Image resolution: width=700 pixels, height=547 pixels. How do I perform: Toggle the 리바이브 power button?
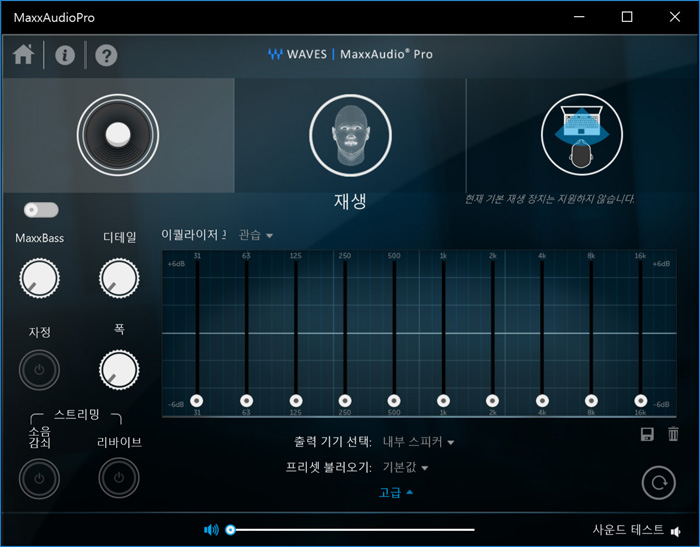119,478
